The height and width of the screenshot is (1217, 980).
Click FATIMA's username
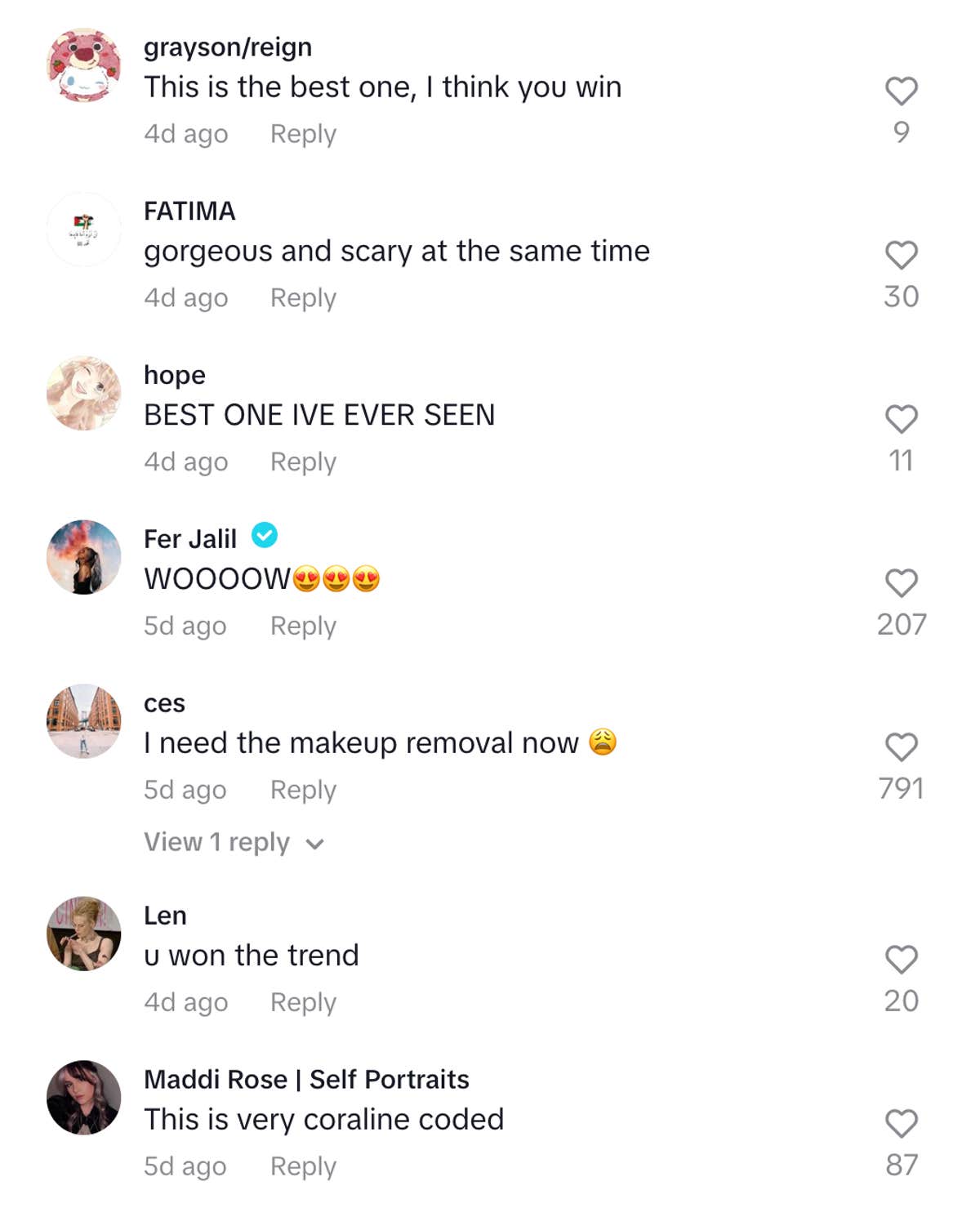pos(189,211)
